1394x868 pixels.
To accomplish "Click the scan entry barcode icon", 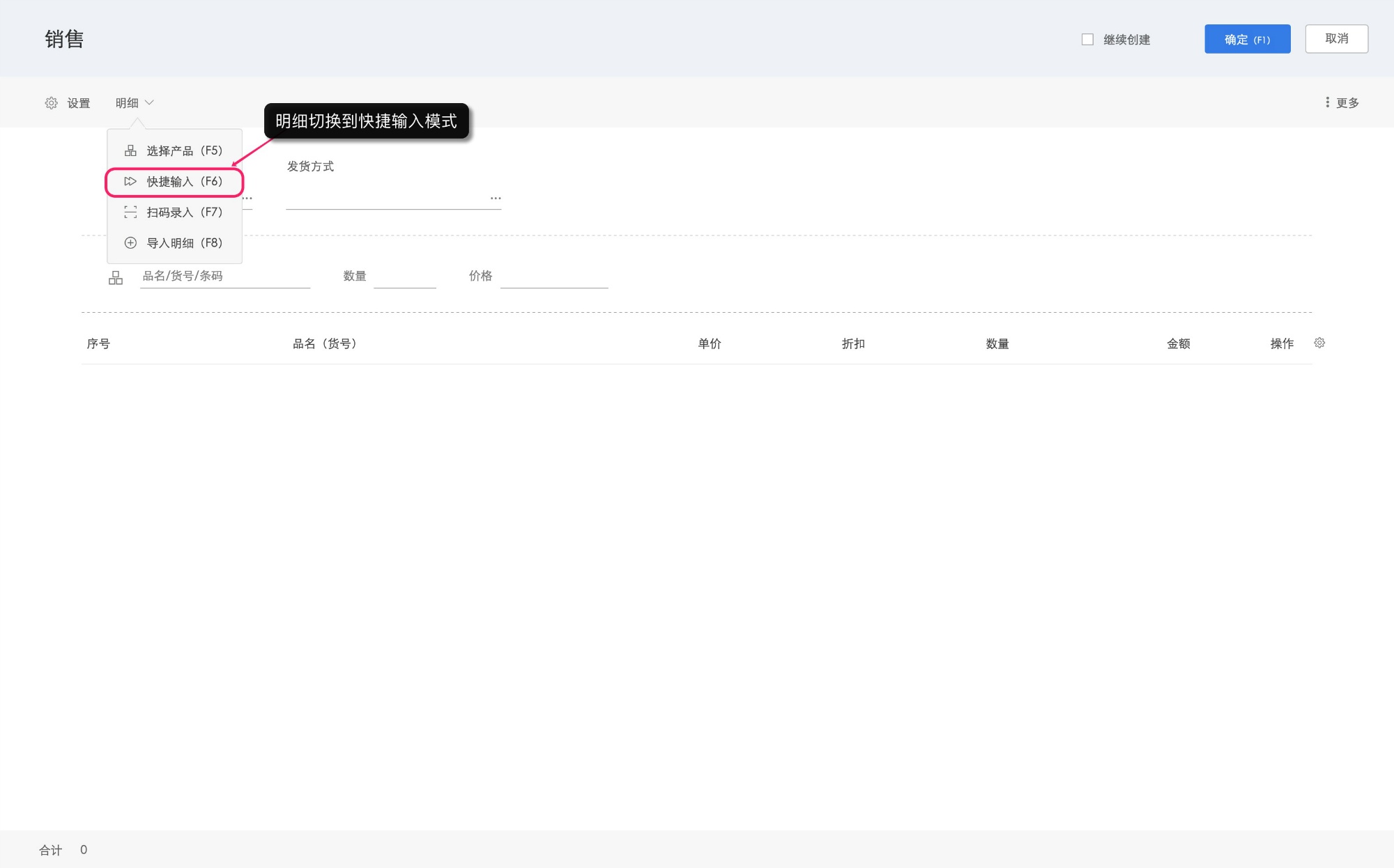I will coord(130,212).
